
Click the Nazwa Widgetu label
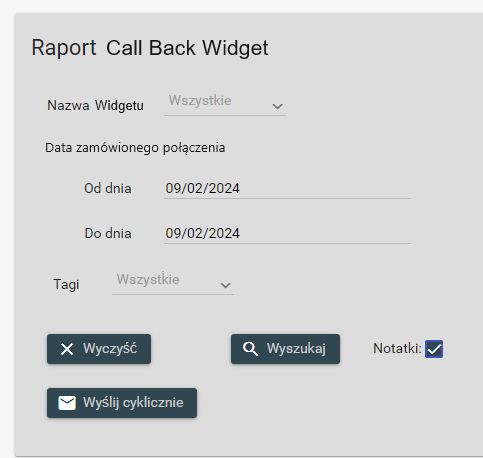pyautogui.click(x=95, y=106)
